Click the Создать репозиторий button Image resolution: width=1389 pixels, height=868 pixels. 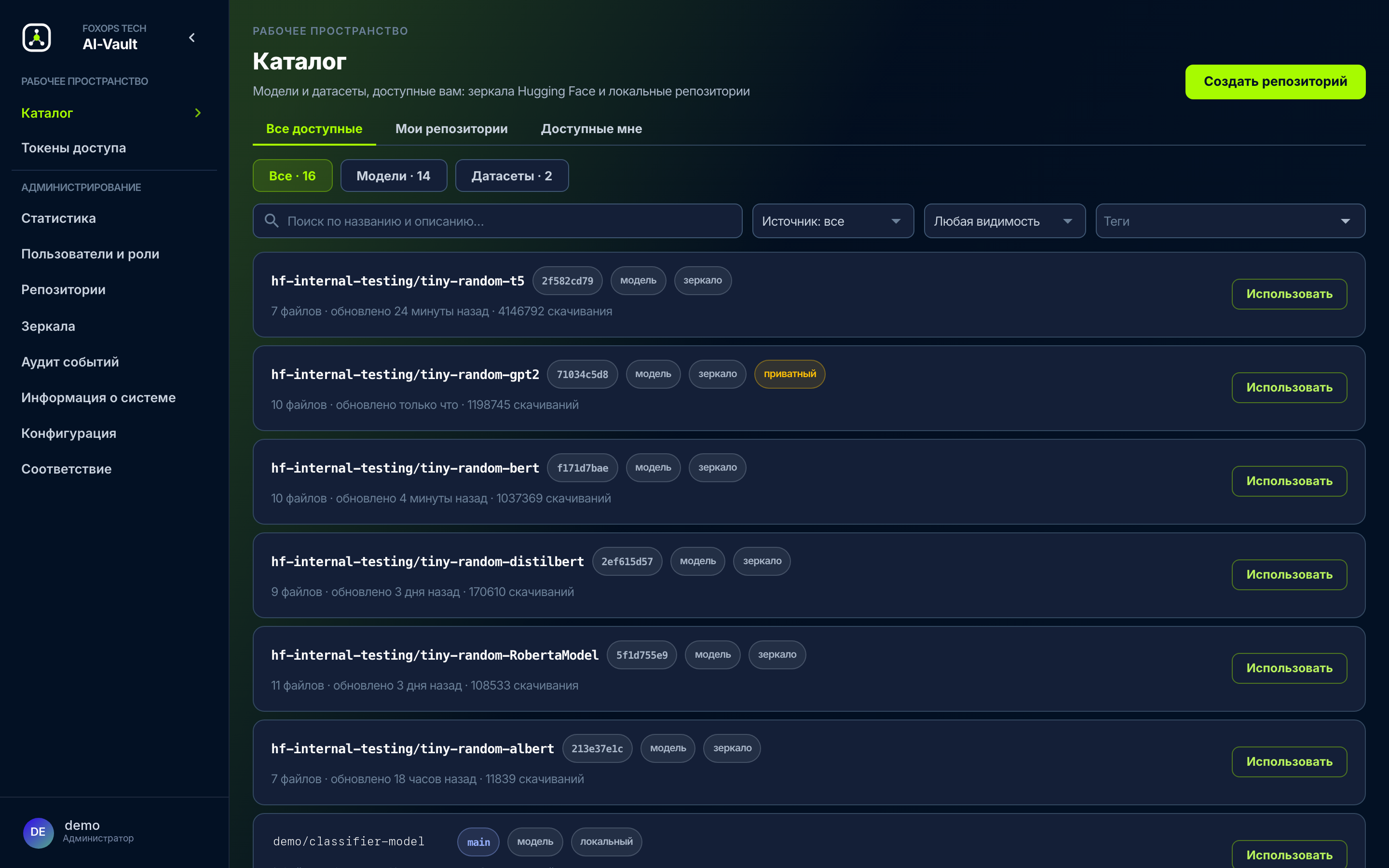1275,81
